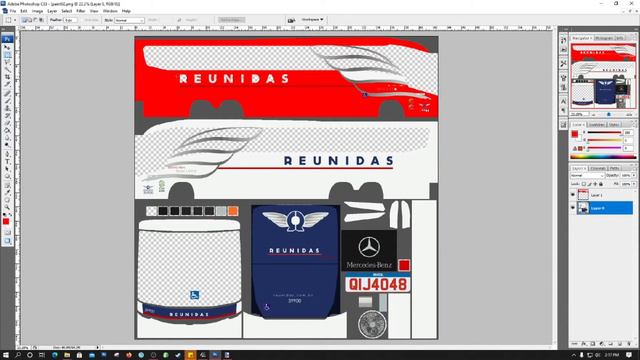Image resolution: width=640 pixels, height=360 pixels.
Task: Switch to the Channels tab
Action: 598,168
